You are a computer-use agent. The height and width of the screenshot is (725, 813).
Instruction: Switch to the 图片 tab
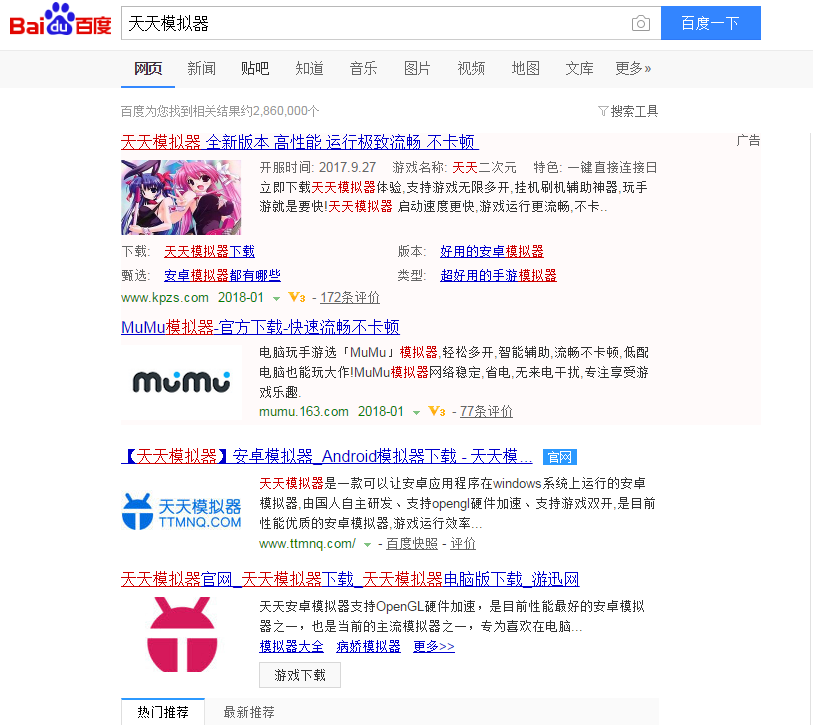coord(417,68)
